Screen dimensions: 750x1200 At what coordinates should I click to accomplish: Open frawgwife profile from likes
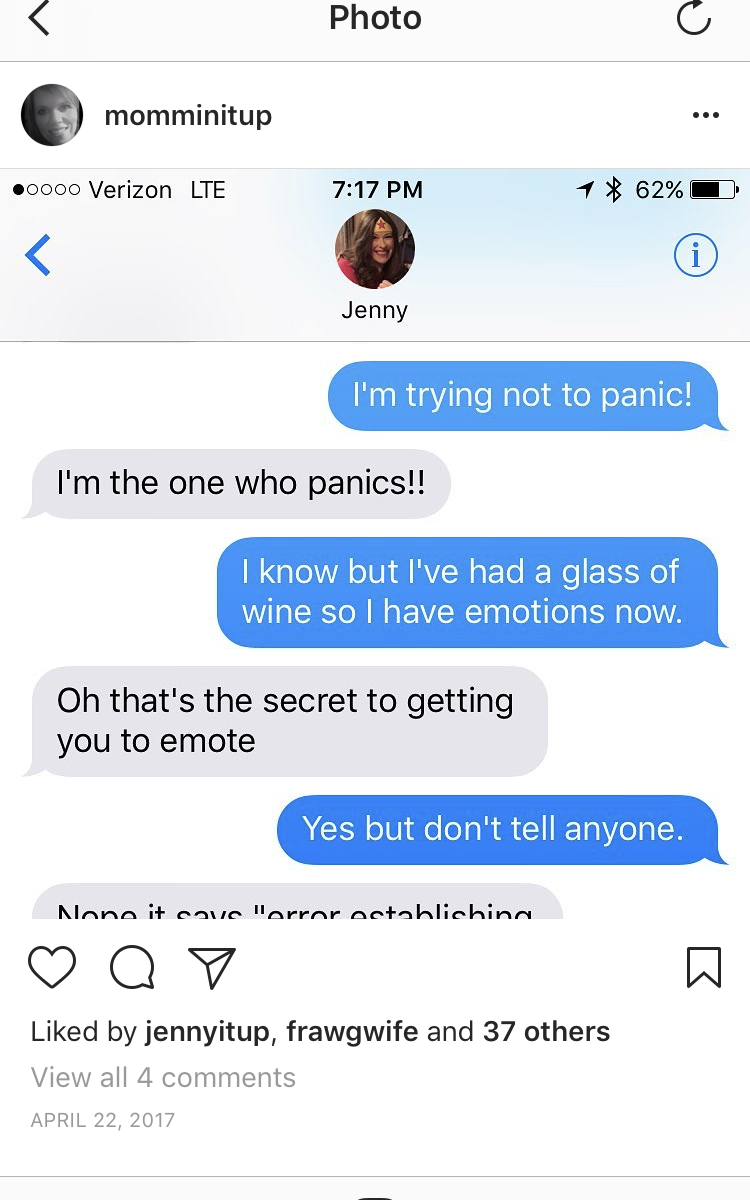(x=352, y=1031)
